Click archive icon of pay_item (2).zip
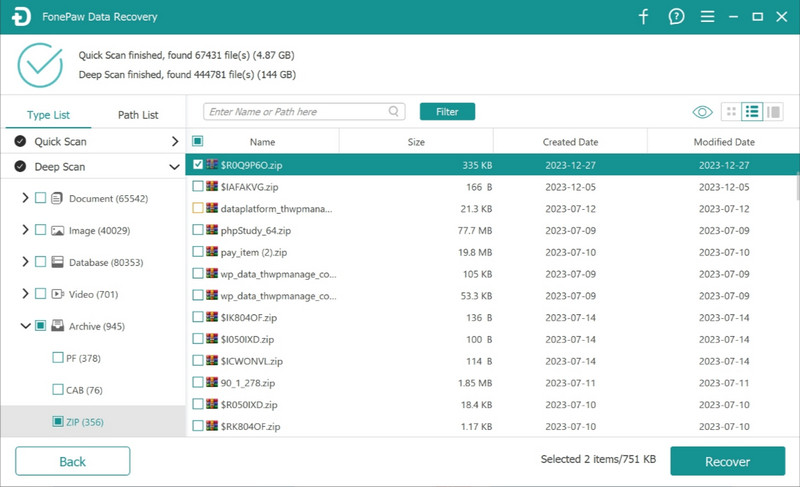The width and height of the screenshot is (800, 487). 212,252
